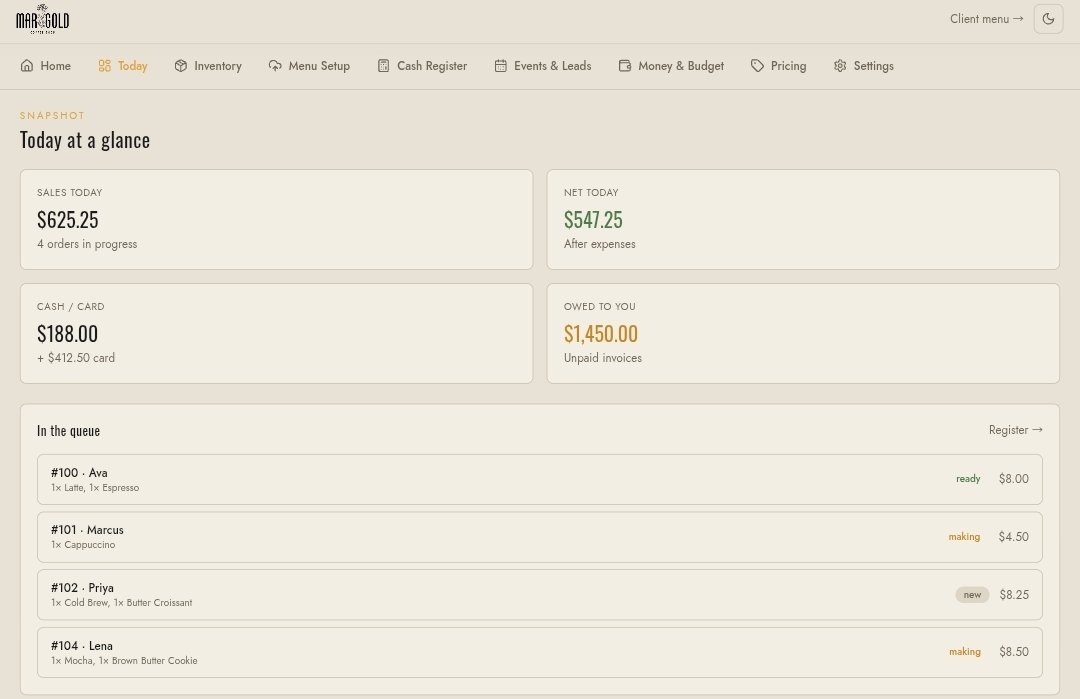Click the Today grid icon
Image resolution: width=1080 pixels, height=699 pixels.
[105, 66]
